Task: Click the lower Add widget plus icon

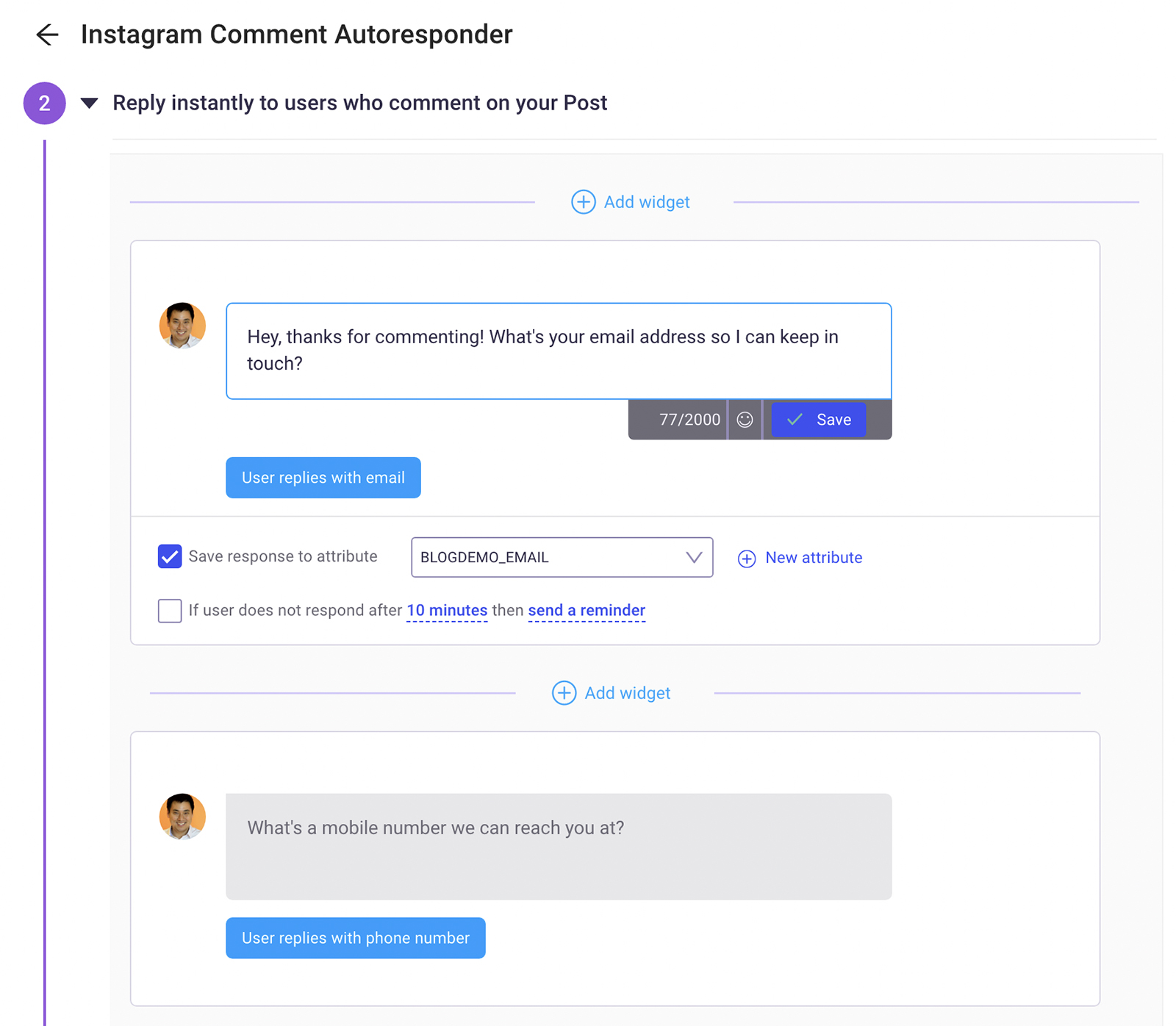Action: tap(564, 693)
